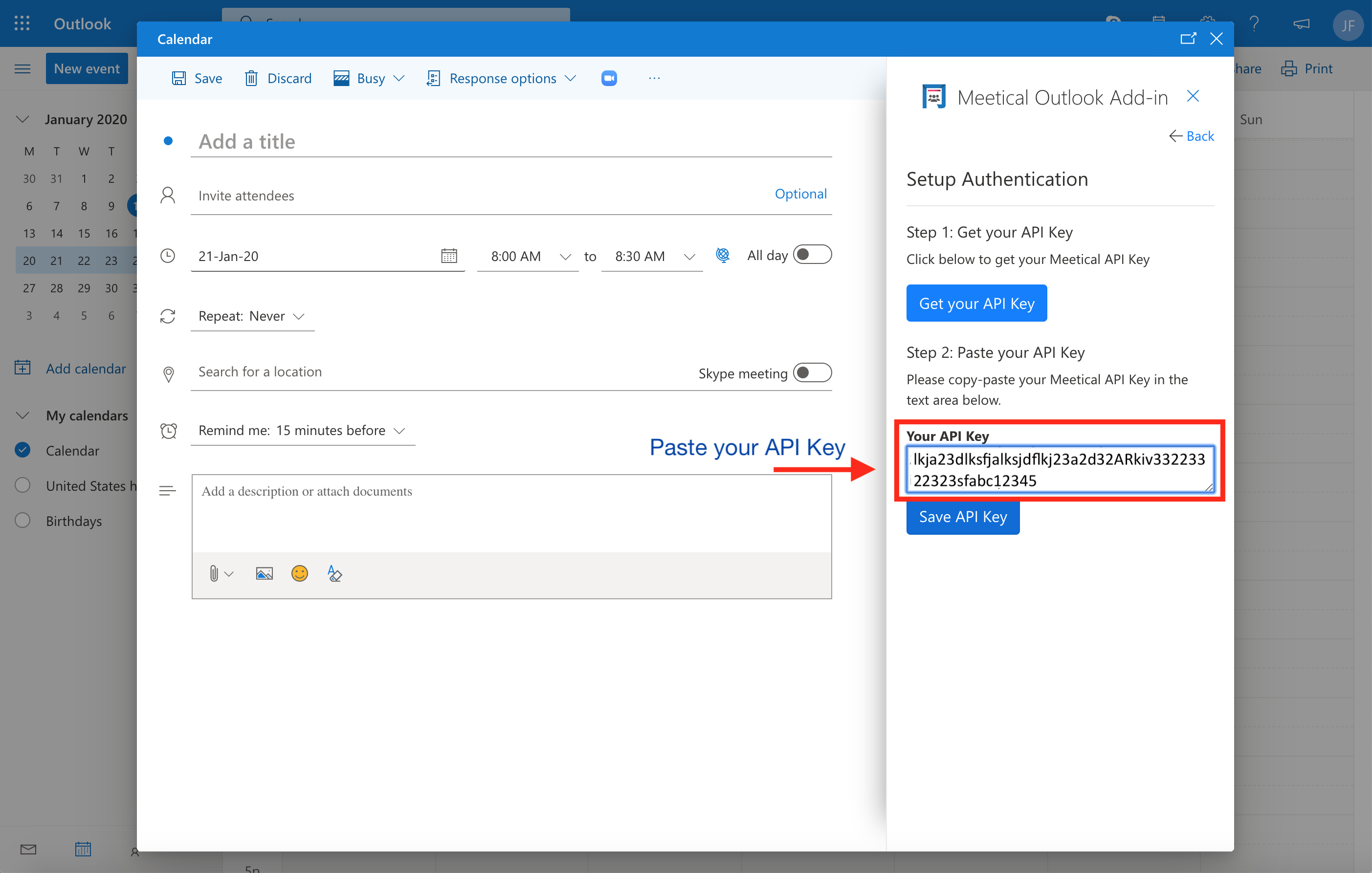
Task: Select day 21 in mini calendar
Action: tap(56, 261)
